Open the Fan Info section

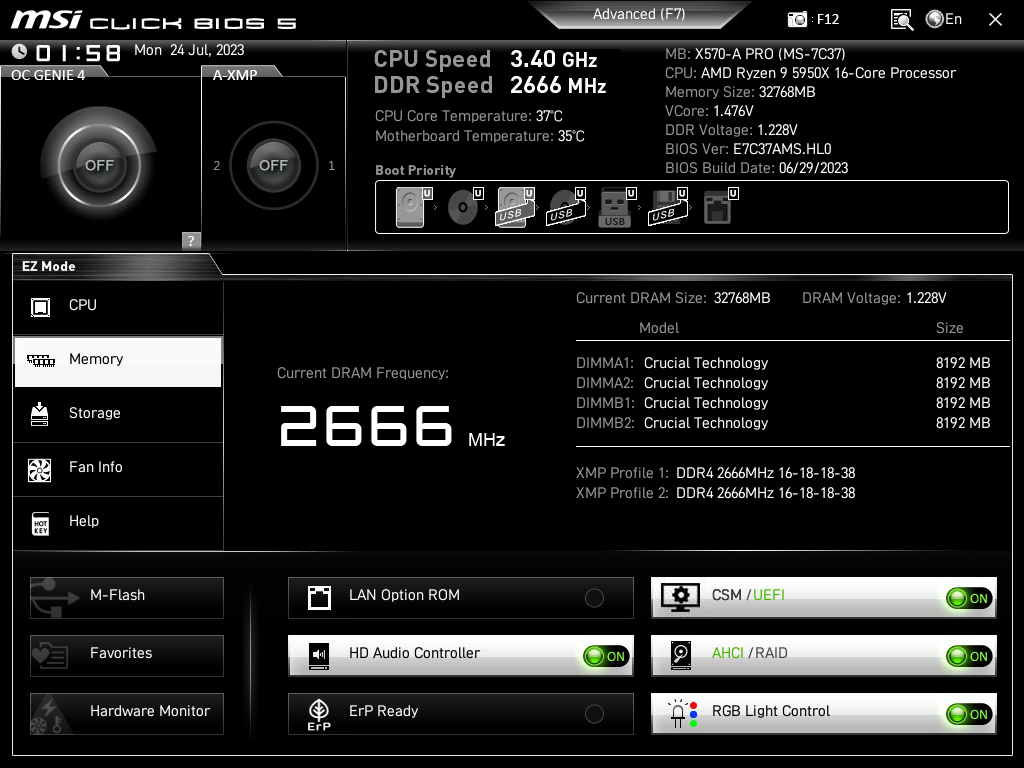pyautogui.click(x=118, y=469)
